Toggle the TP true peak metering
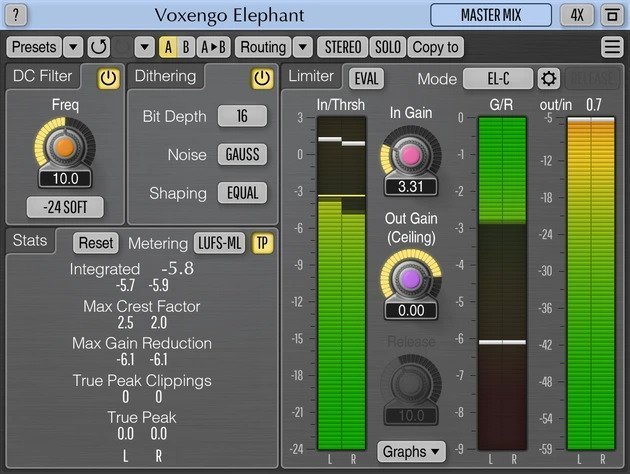 pyautogui.click(x=262, y=243)
